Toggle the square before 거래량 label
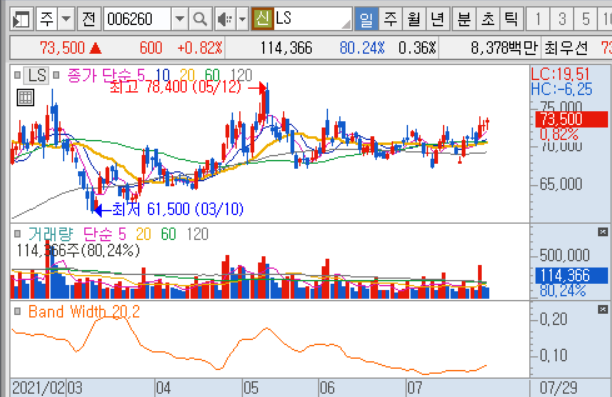This screenshot has width=612, height=397. point(17,234)
